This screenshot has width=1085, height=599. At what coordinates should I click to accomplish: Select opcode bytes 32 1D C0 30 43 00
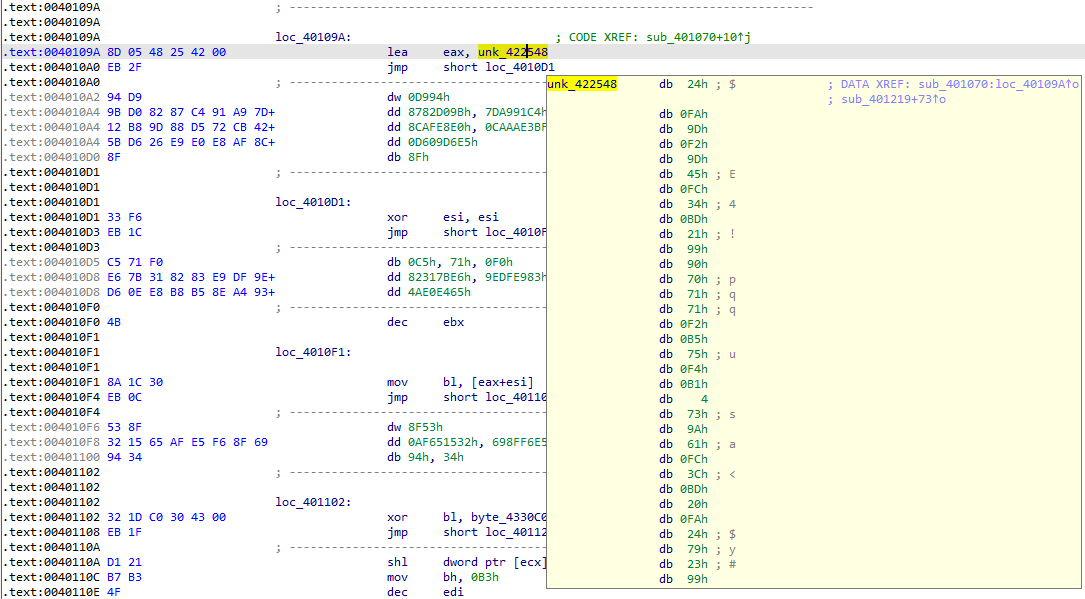click(x=167, y=517)
